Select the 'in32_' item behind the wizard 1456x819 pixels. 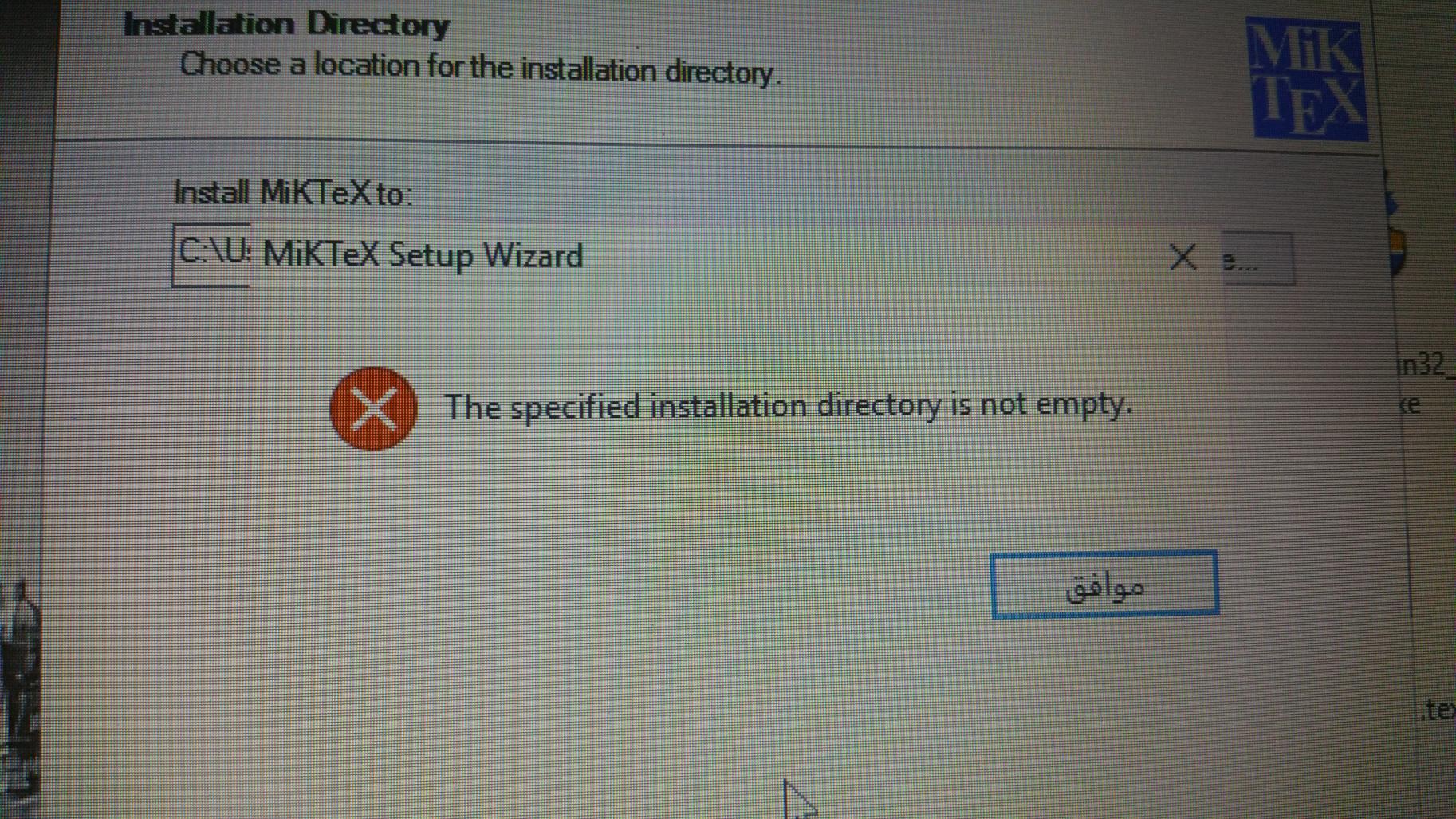(x=1424, y=364)
